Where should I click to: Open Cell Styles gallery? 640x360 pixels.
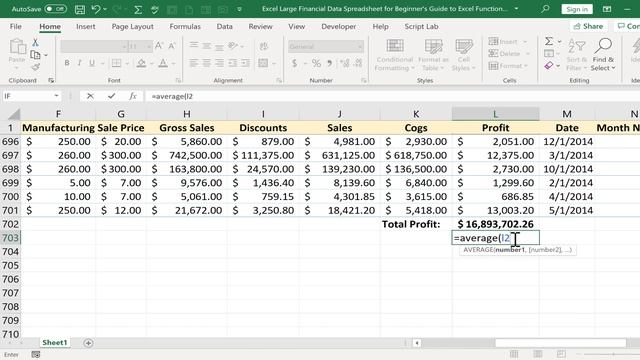coord(464,55)
